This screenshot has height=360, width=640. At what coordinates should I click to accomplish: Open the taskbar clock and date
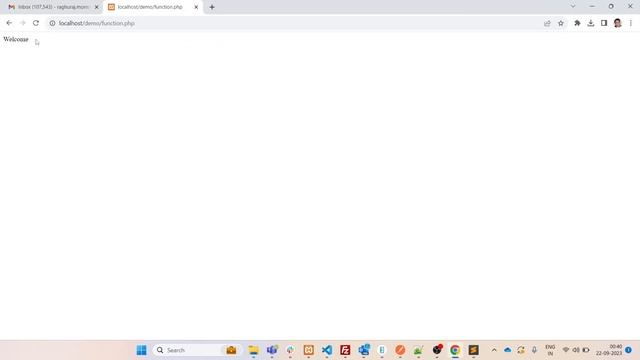609,350
